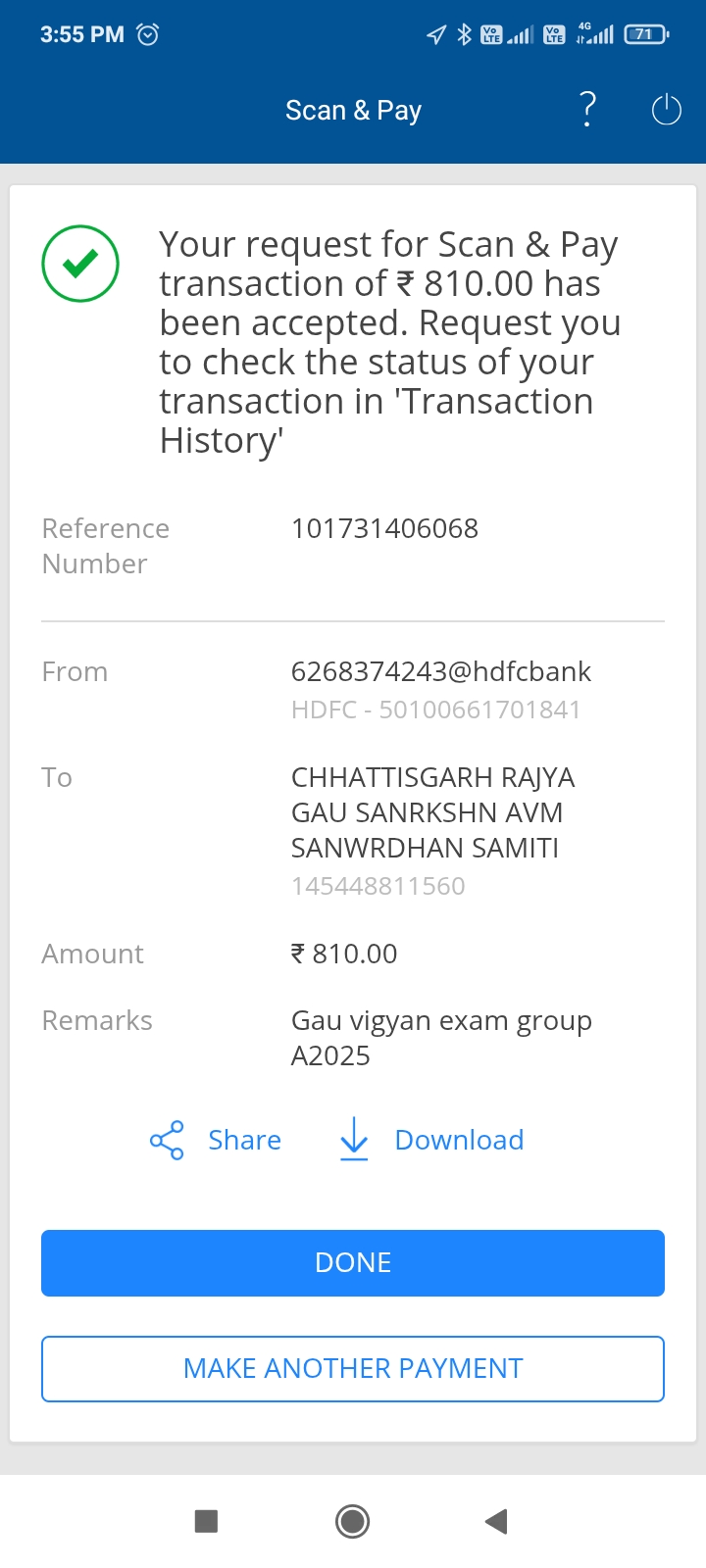The width and height of the screenshot is (706, 1568).
Task: Tap the green success checkmark icon
Action: tap(80, 264)
